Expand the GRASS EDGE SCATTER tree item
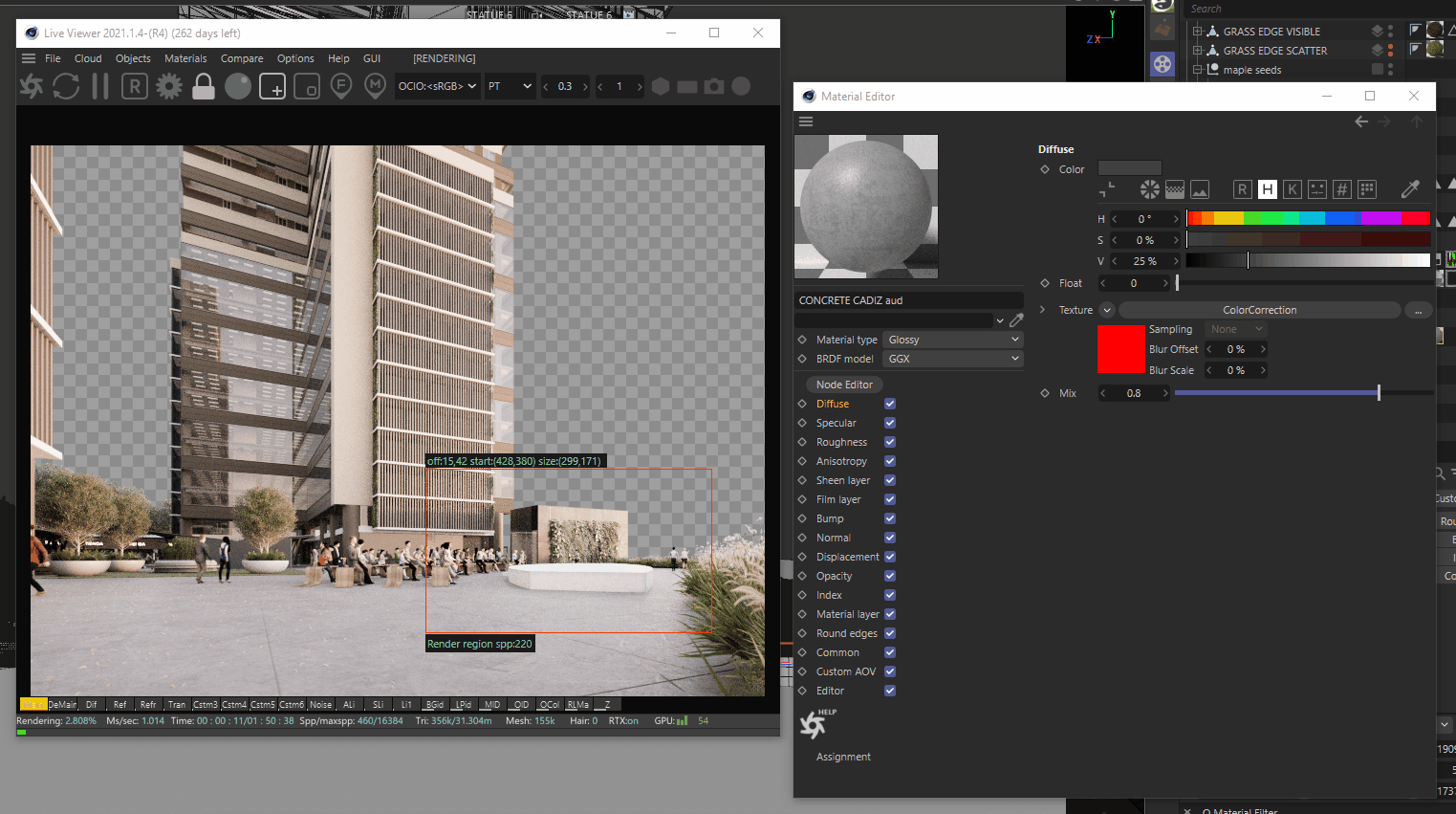Image resolution: width=1456 pixels, height=814 pixels. pyautogui.click(x=1197, y=51)
